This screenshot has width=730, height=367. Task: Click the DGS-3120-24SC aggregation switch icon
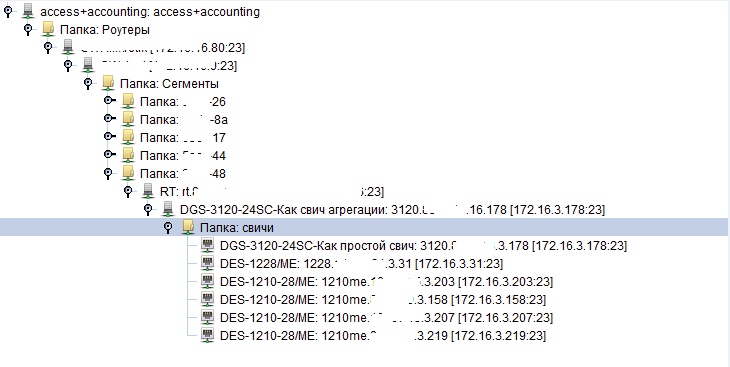point(168,209)
